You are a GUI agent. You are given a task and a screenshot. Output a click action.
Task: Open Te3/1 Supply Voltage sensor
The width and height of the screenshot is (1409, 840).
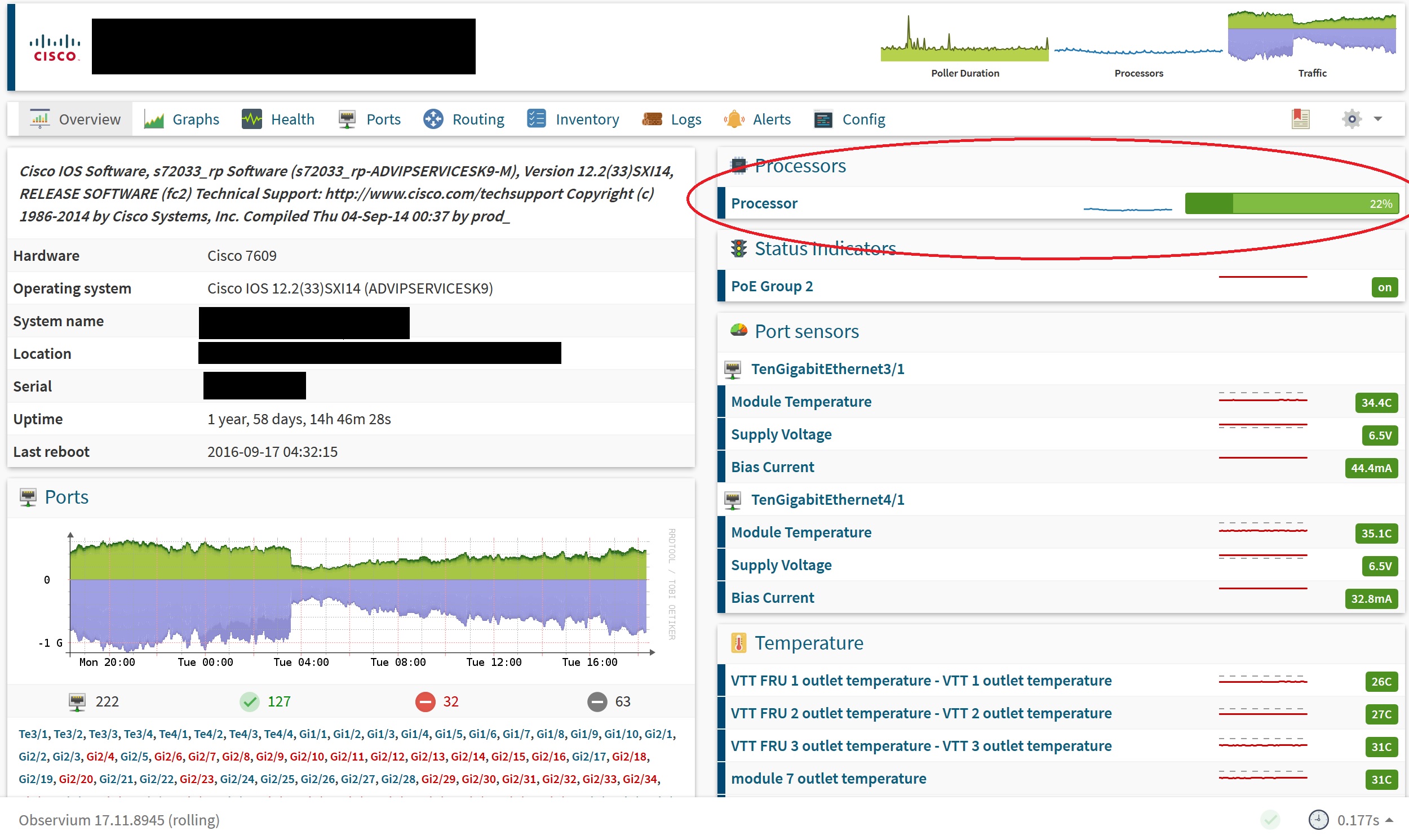point(781,434)
